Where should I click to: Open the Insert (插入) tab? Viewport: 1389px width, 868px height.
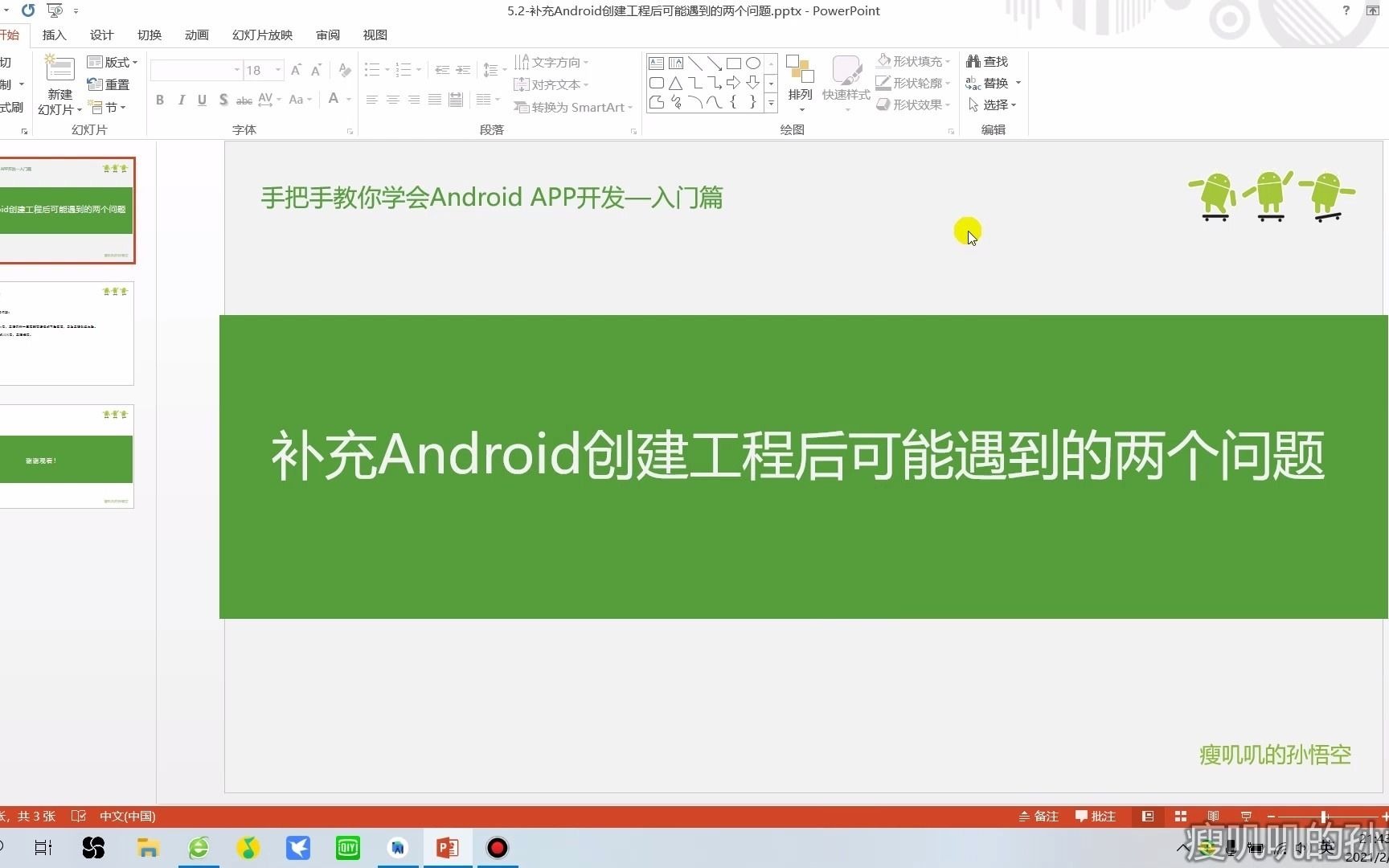[x=54, y=35]
